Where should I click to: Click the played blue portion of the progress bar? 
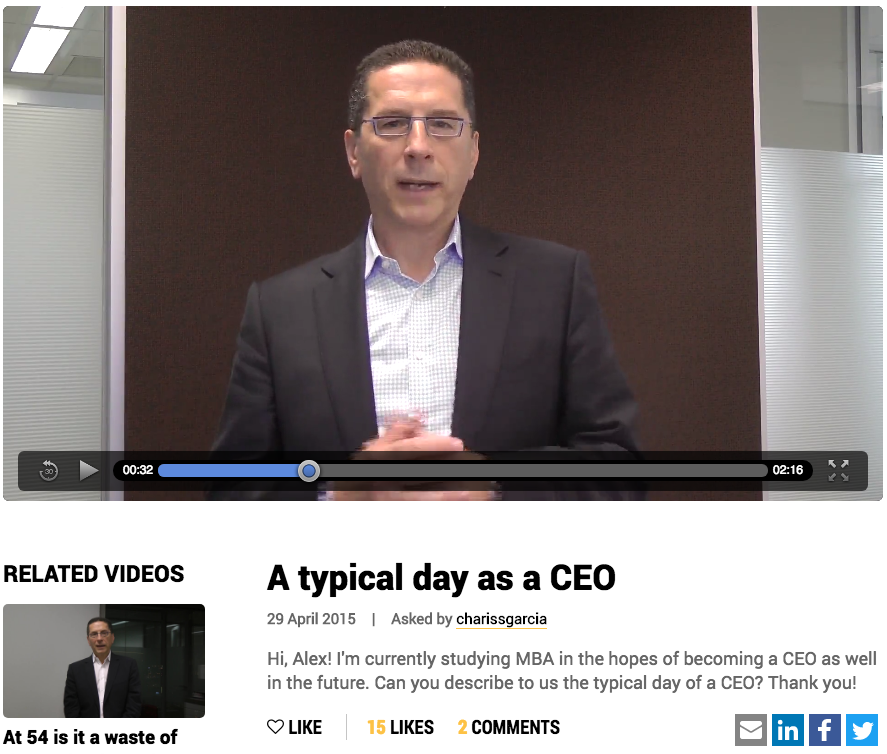(229, 471)
